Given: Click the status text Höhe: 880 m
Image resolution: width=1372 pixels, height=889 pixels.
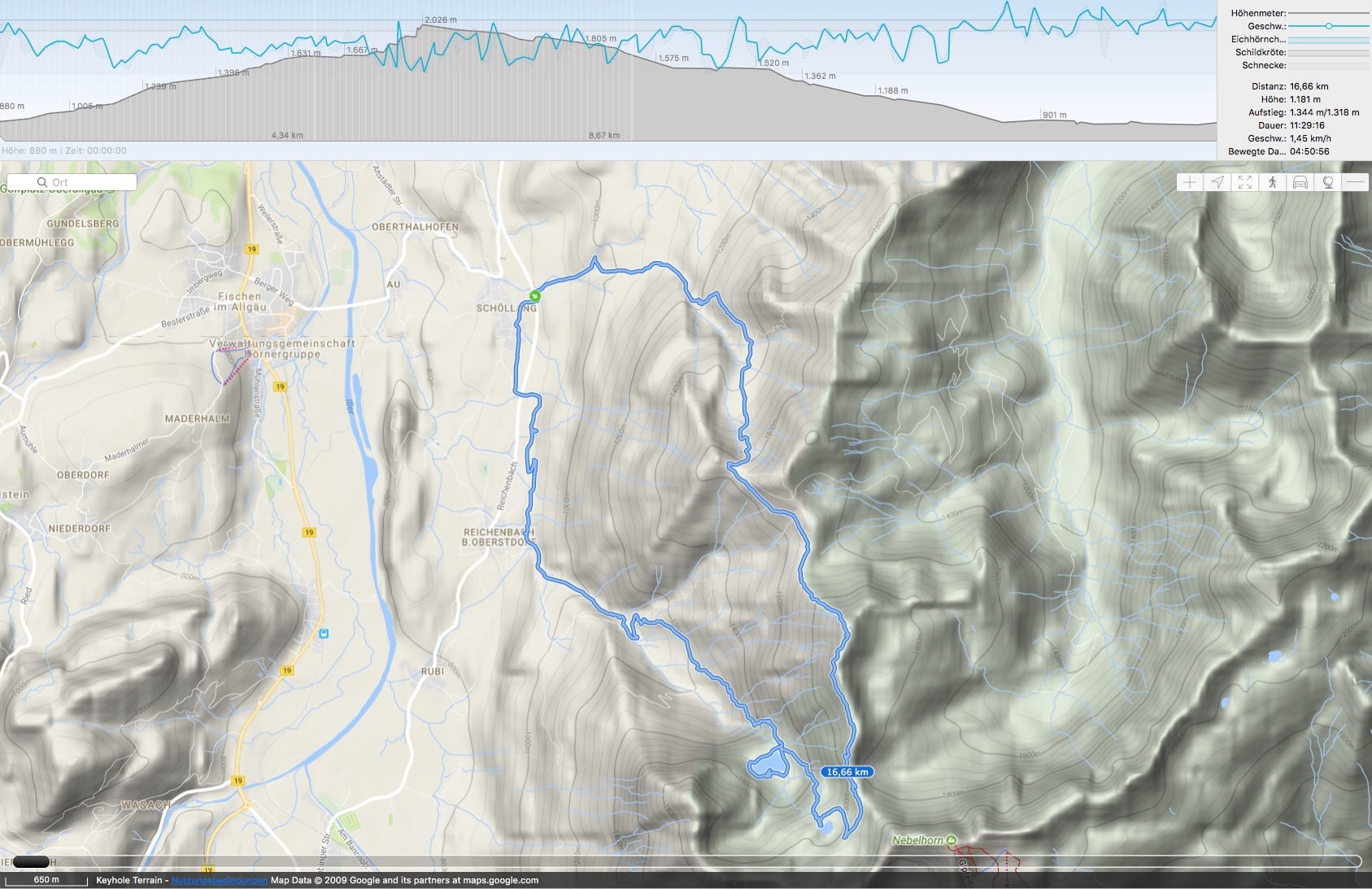Looking at the screenshot, I should tap(29, 150).
